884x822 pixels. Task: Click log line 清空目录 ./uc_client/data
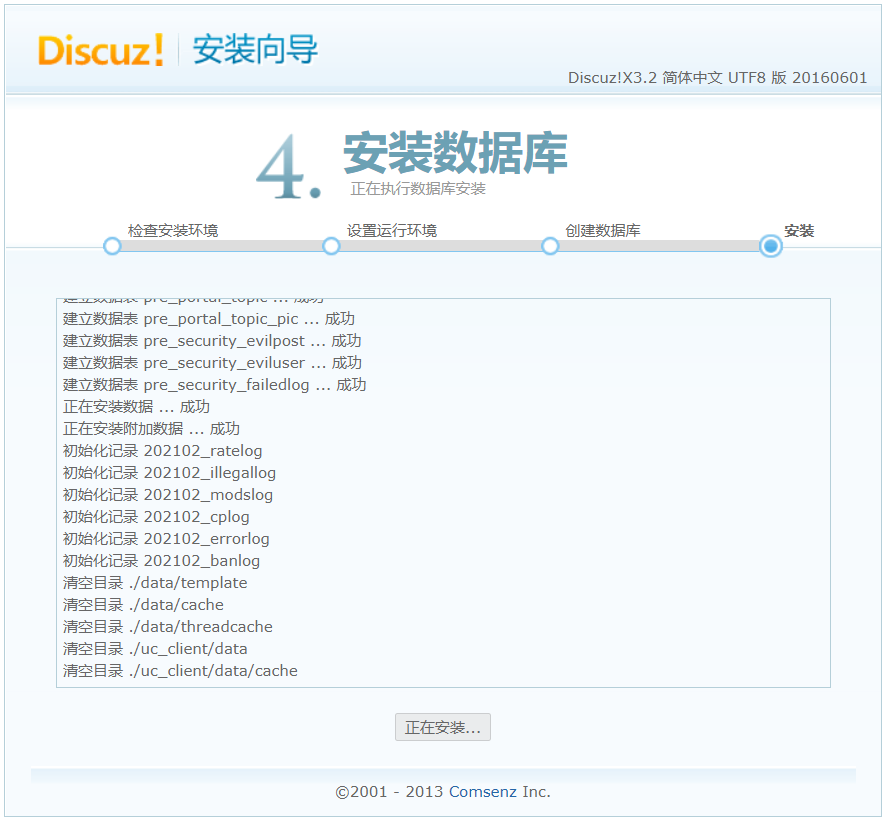coord(155,649)
